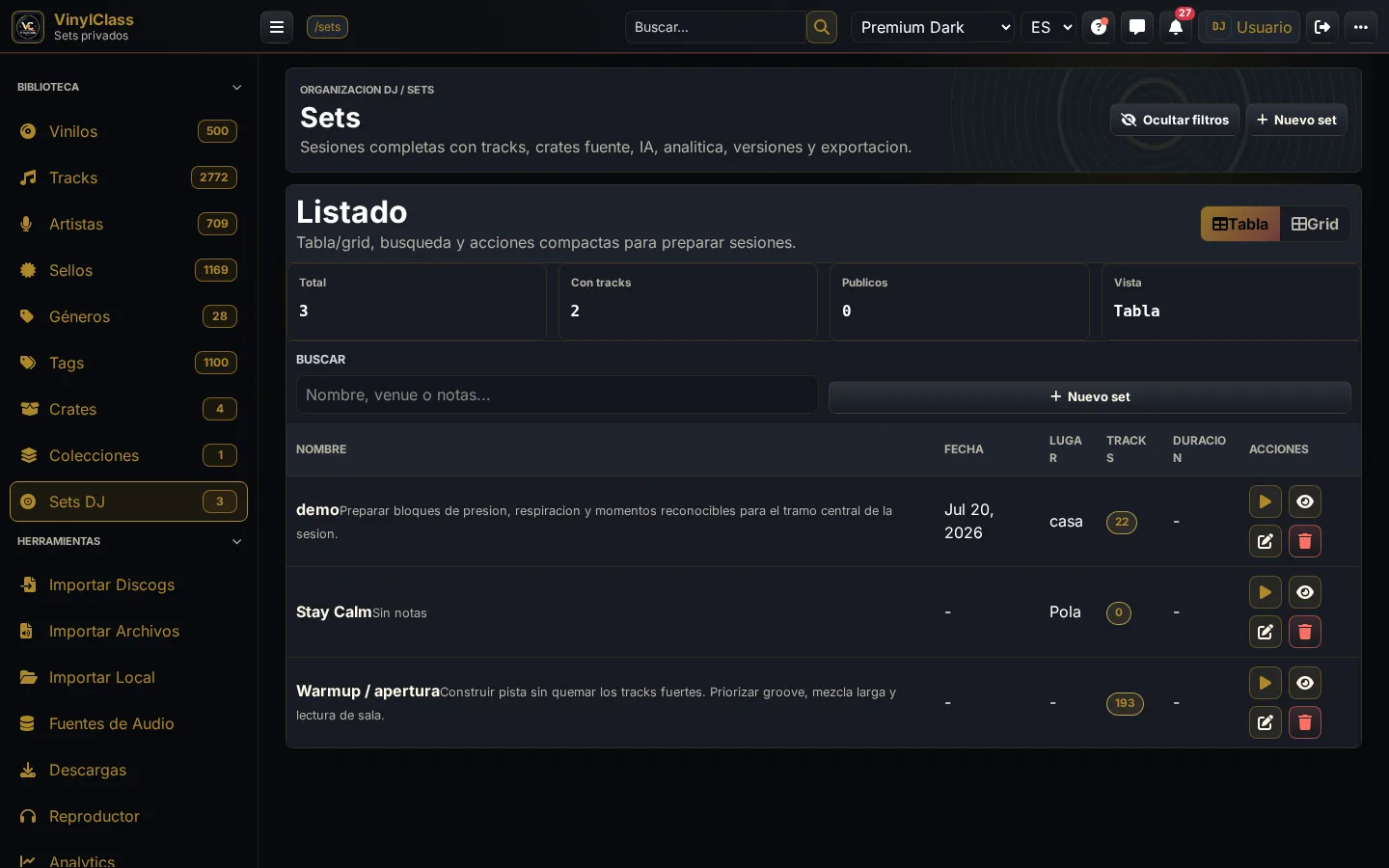Open the notifications bell

tap(1176, 27)
